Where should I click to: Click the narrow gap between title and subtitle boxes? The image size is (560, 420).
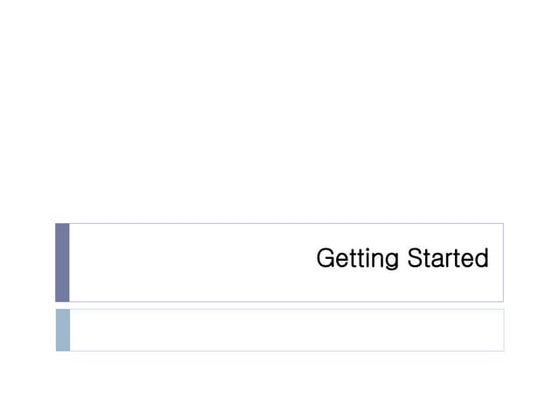click(280, 306)
